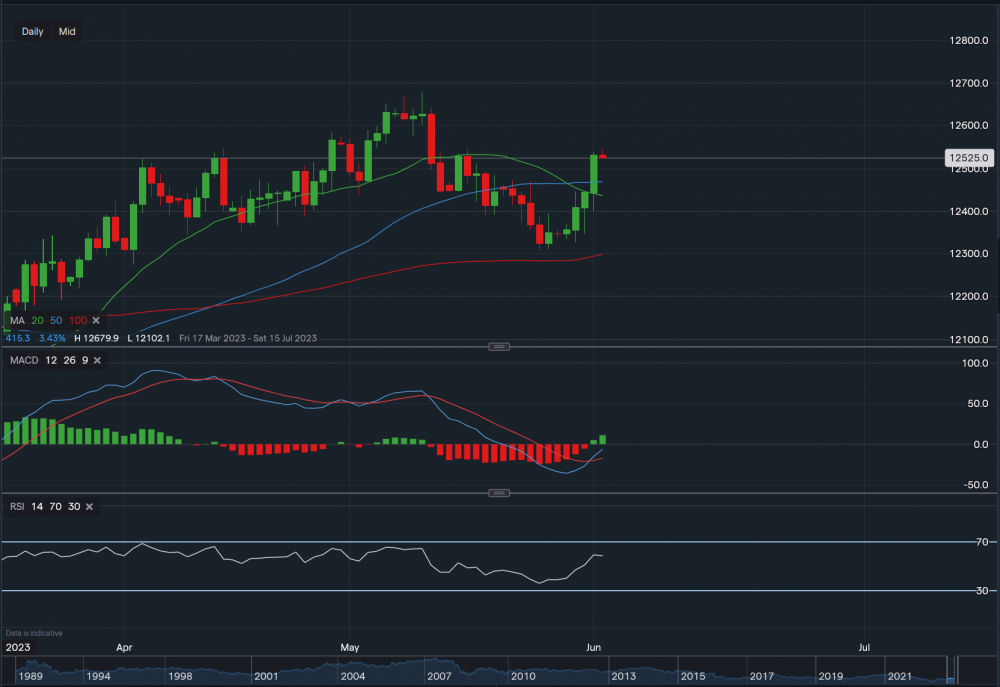Select the red 100 period MA setting
Image resolution: width=1000 pixels, height=687 pixels.
coord(77,320)
